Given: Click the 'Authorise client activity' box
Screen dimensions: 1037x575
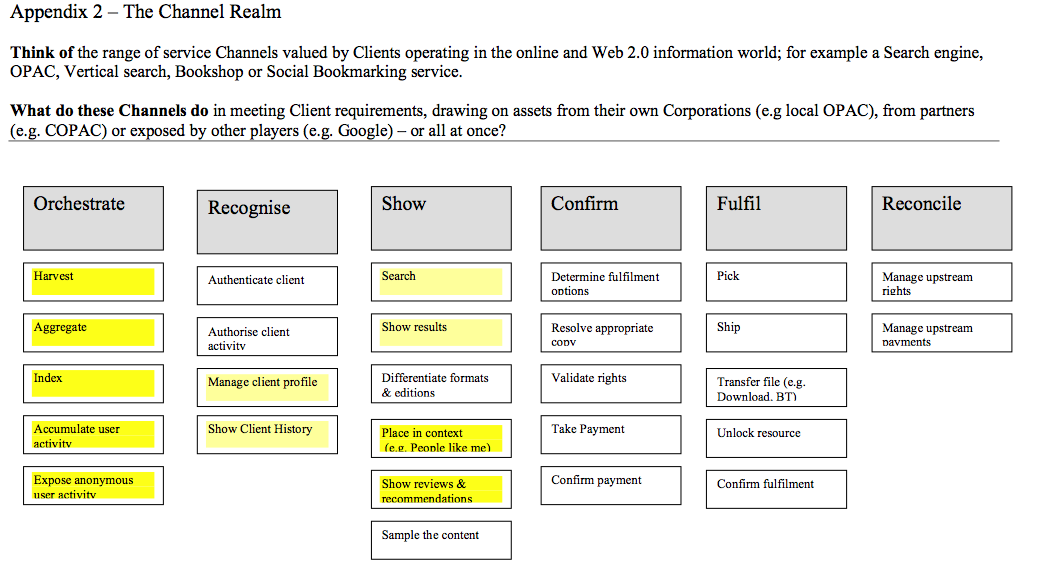Looking at the screenshot, I should 267,337.
